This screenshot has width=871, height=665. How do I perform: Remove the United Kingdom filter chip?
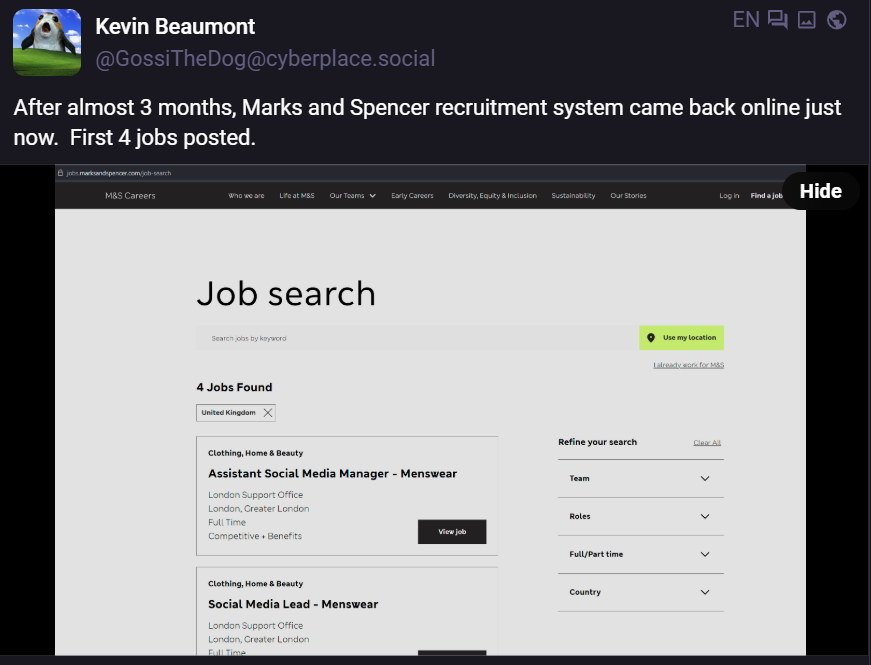point(268,413)
